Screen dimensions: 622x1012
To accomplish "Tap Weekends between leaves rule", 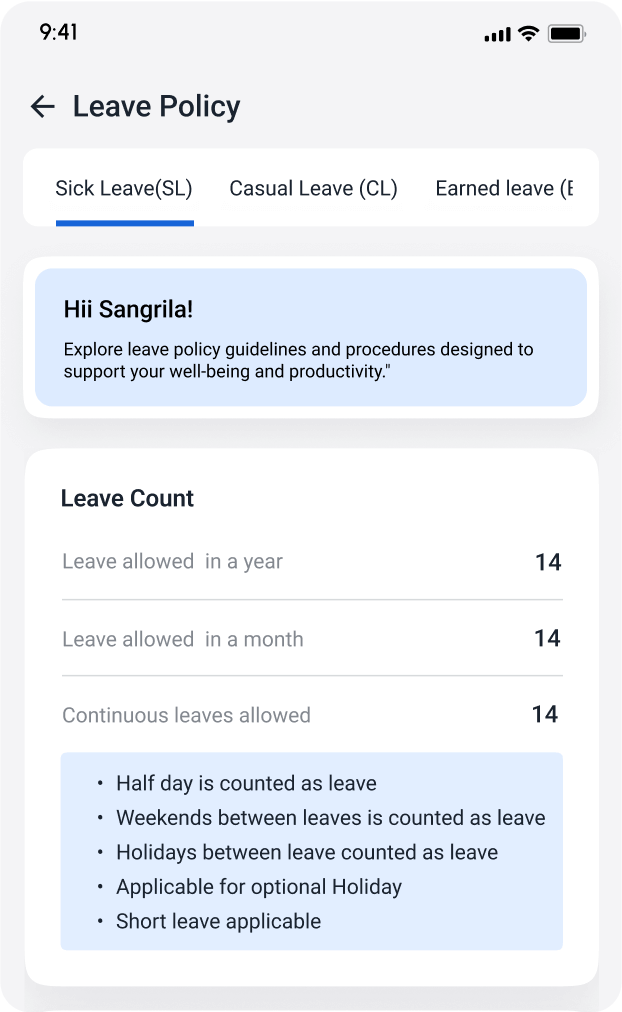I will (x=330, y=818).
